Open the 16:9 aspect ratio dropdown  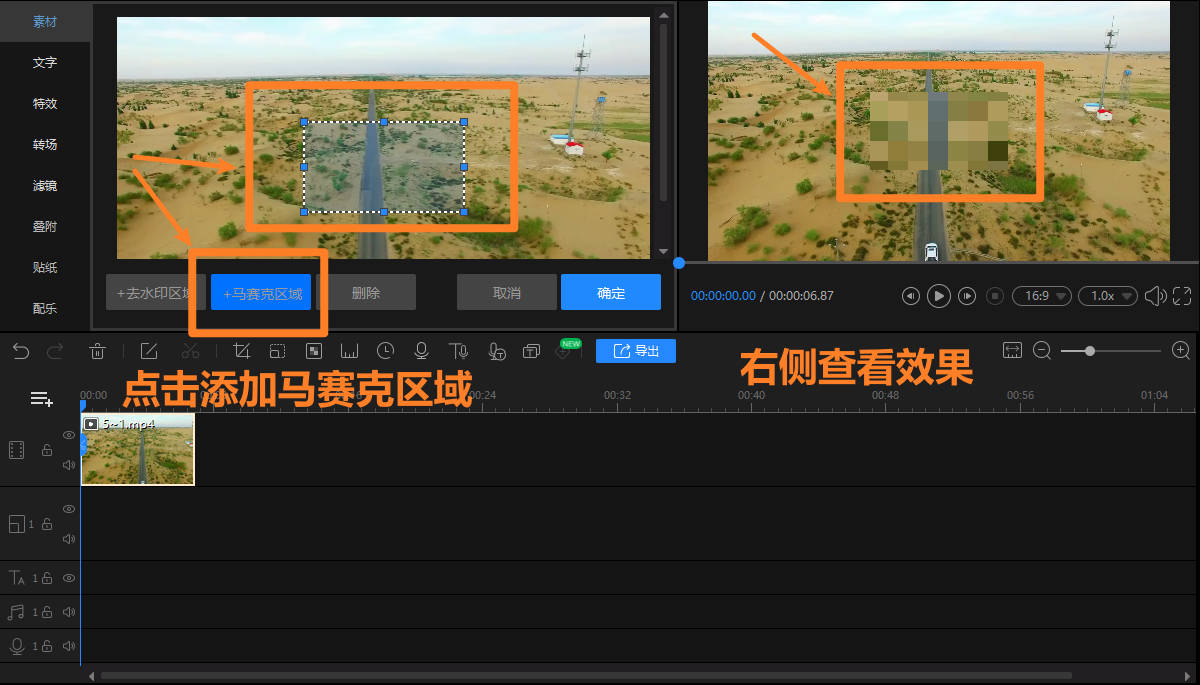pyautogui.click(x=1041, y=296)
